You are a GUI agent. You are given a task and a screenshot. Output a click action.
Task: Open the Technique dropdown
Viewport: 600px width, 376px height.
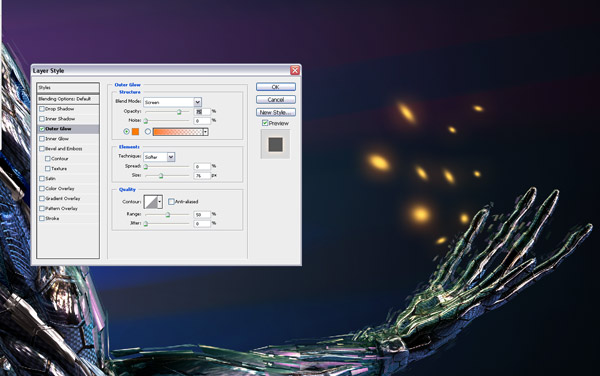point(159,157)
